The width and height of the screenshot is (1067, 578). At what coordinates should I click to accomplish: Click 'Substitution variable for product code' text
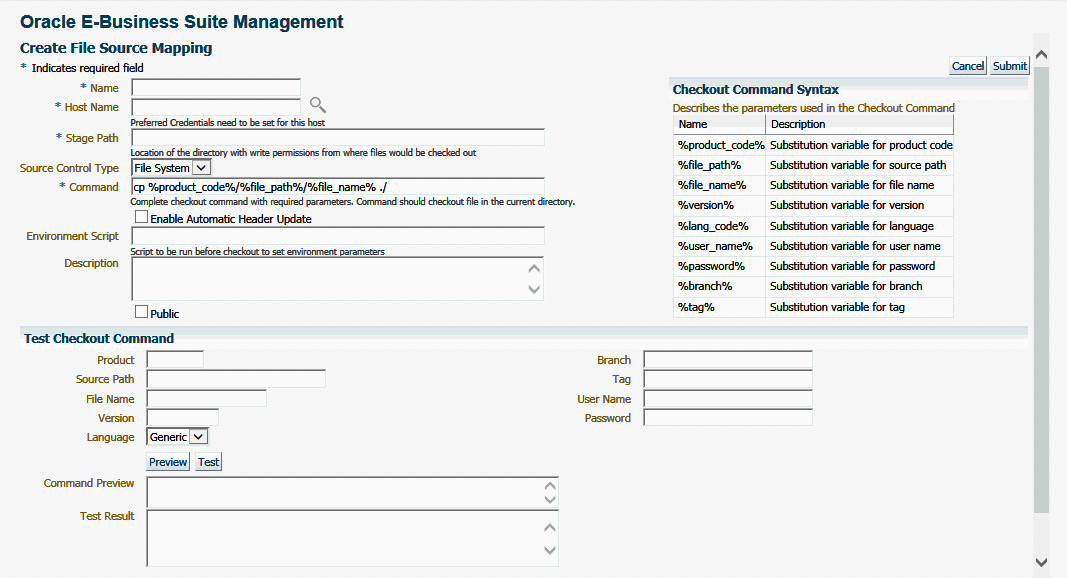coord(861,145)
